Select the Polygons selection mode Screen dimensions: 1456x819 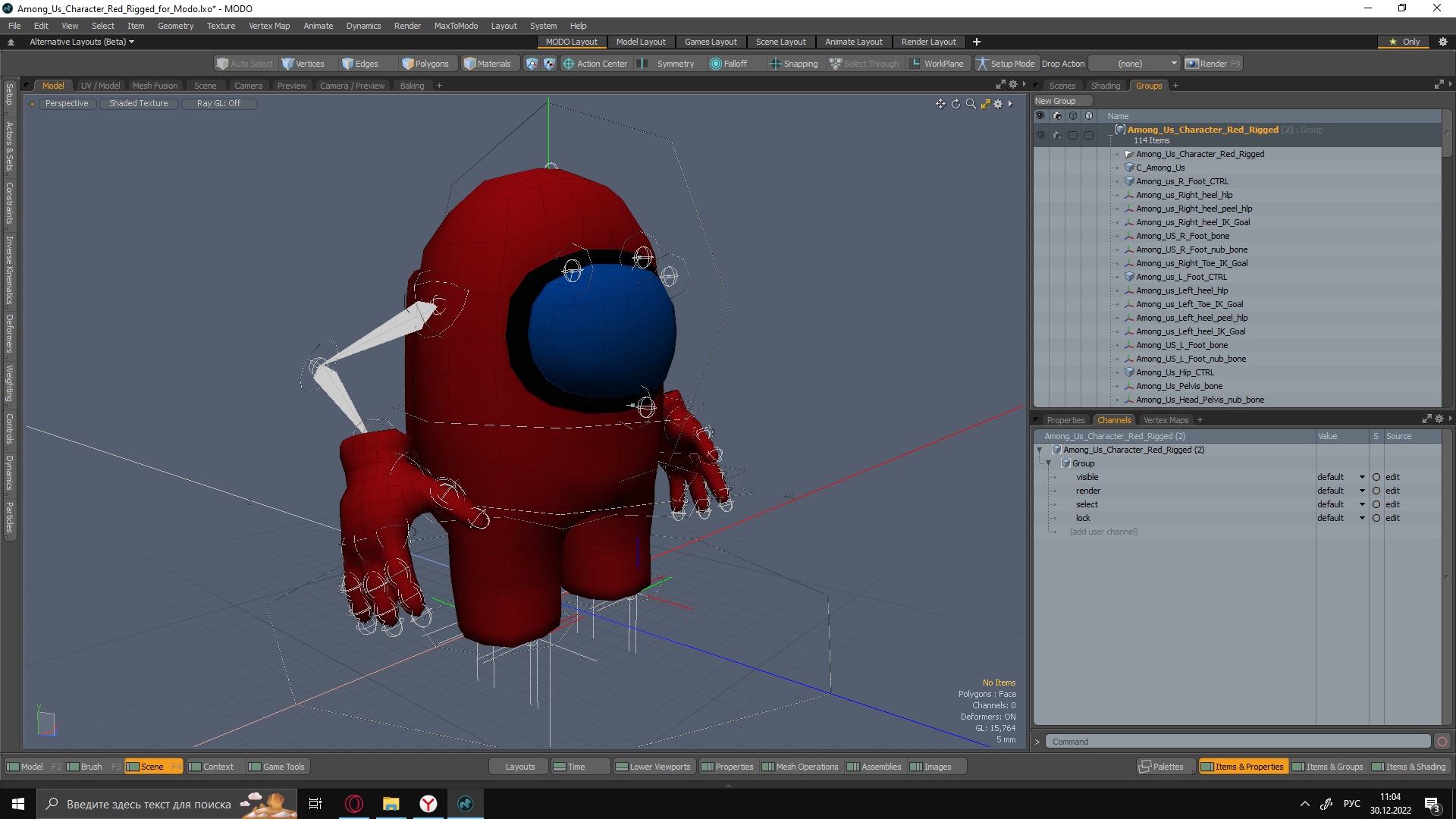(x=425, y=64)
